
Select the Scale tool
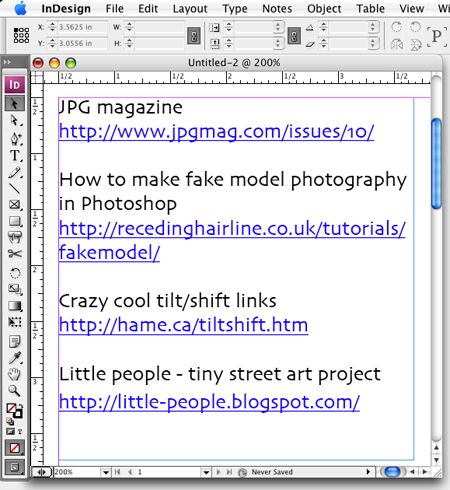[14, 289]
